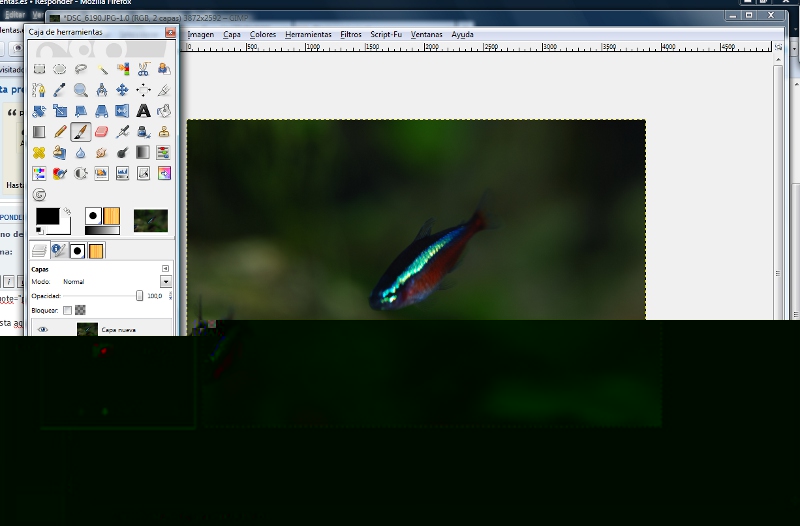
Task: Activate the Zoom magnifier tool
Action: [81, 90]
